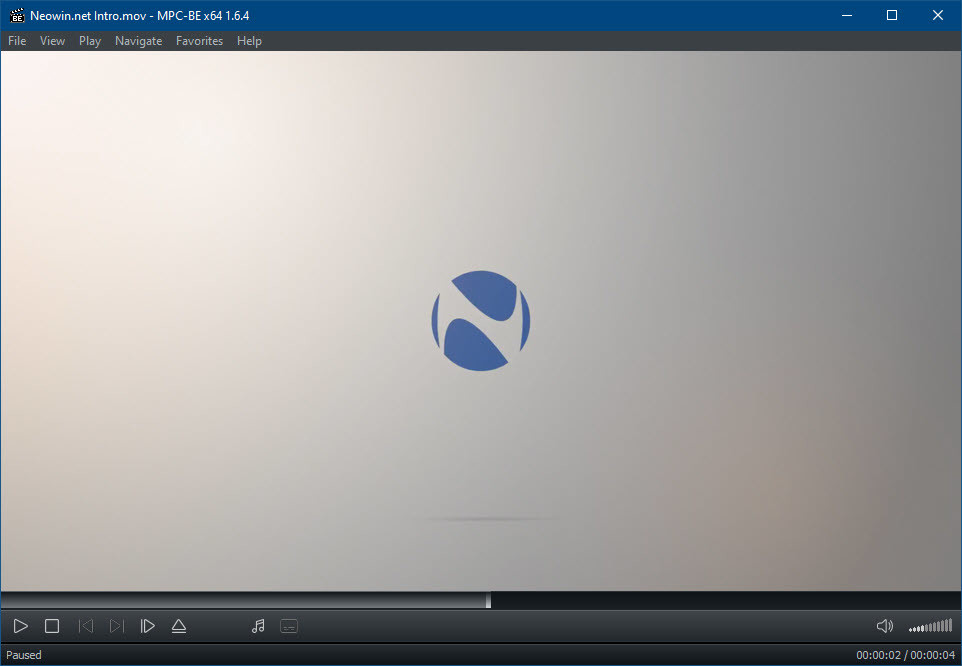The height and width of the screenshot is (666, 962).
Task: Open the subtitle track selector
Action: click(289, 626)
